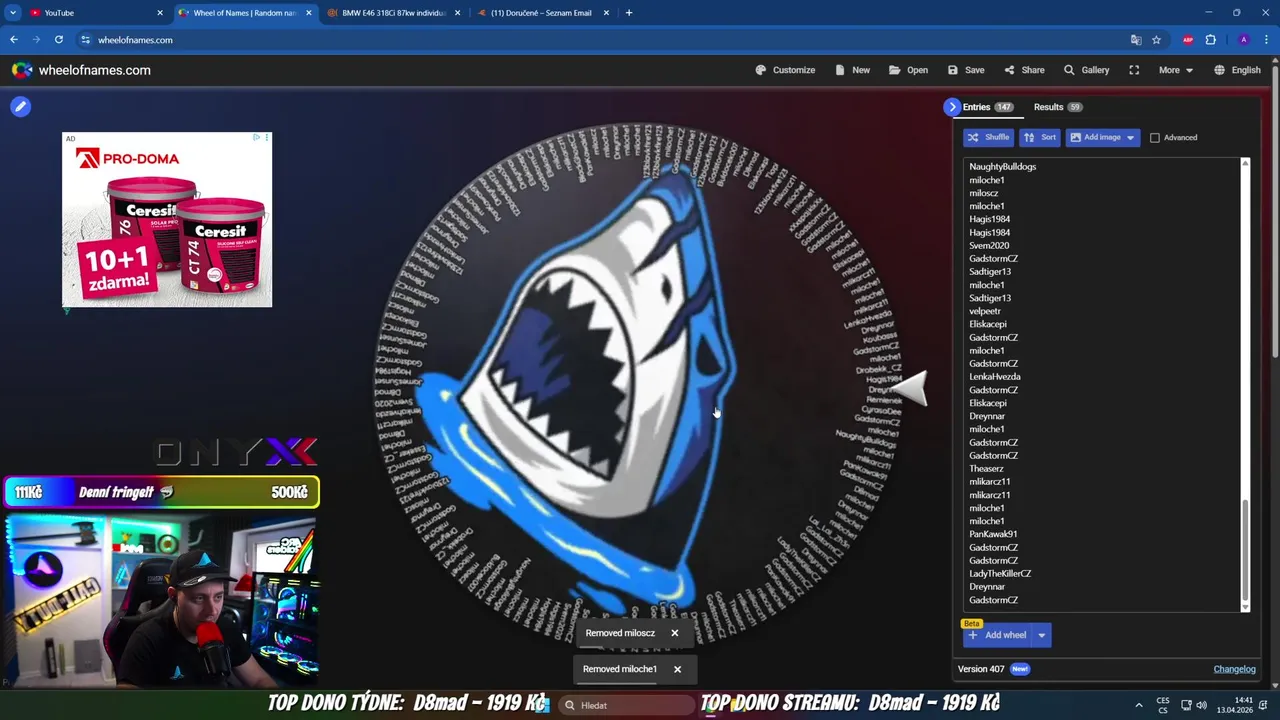
Task: Open the entries scrollbar thumb
Action: (1245, 550)
